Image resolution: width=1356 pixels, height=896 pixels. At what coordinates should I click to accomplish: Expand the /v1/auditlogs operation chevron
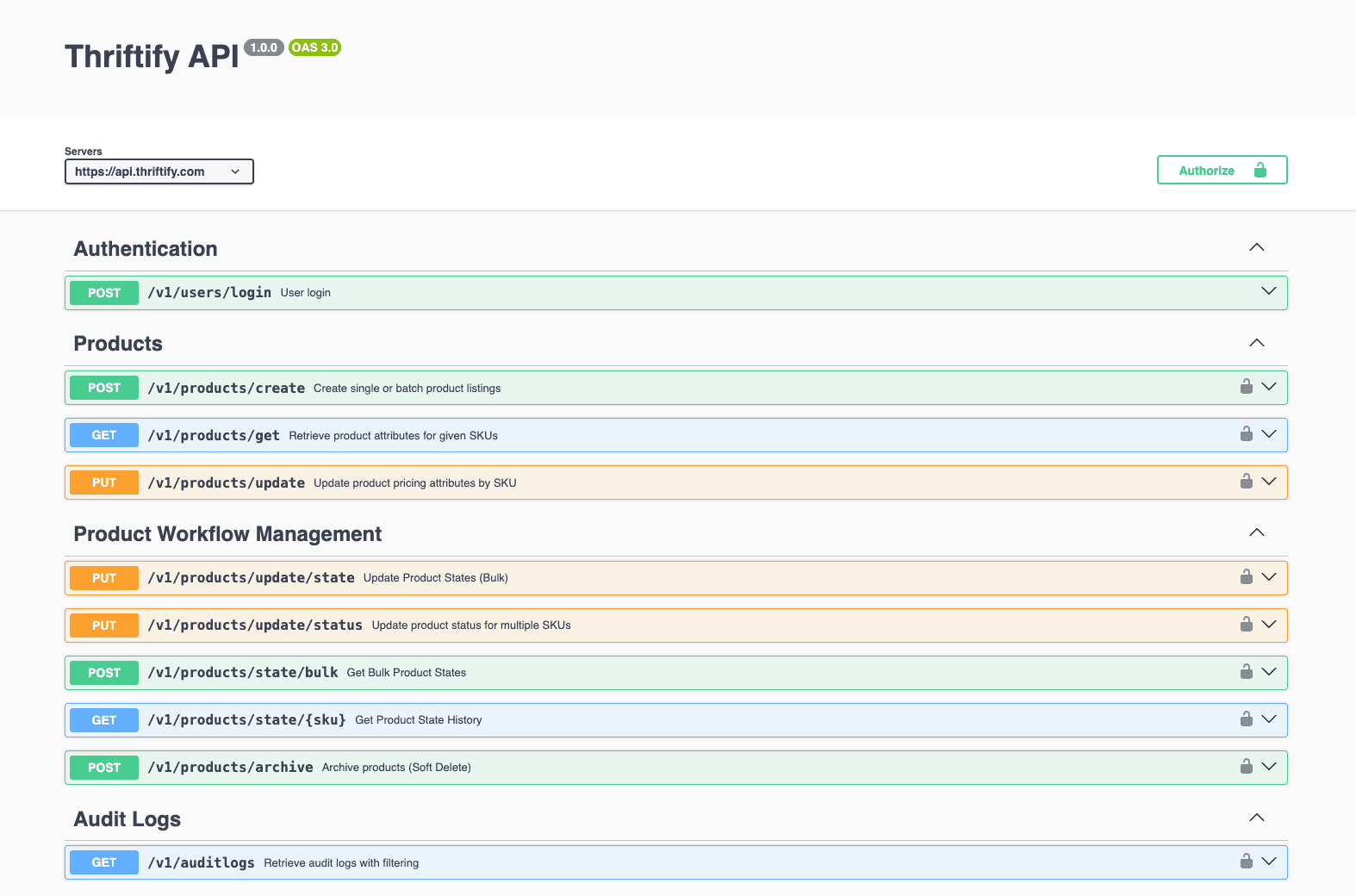(x=1269, y=862)
